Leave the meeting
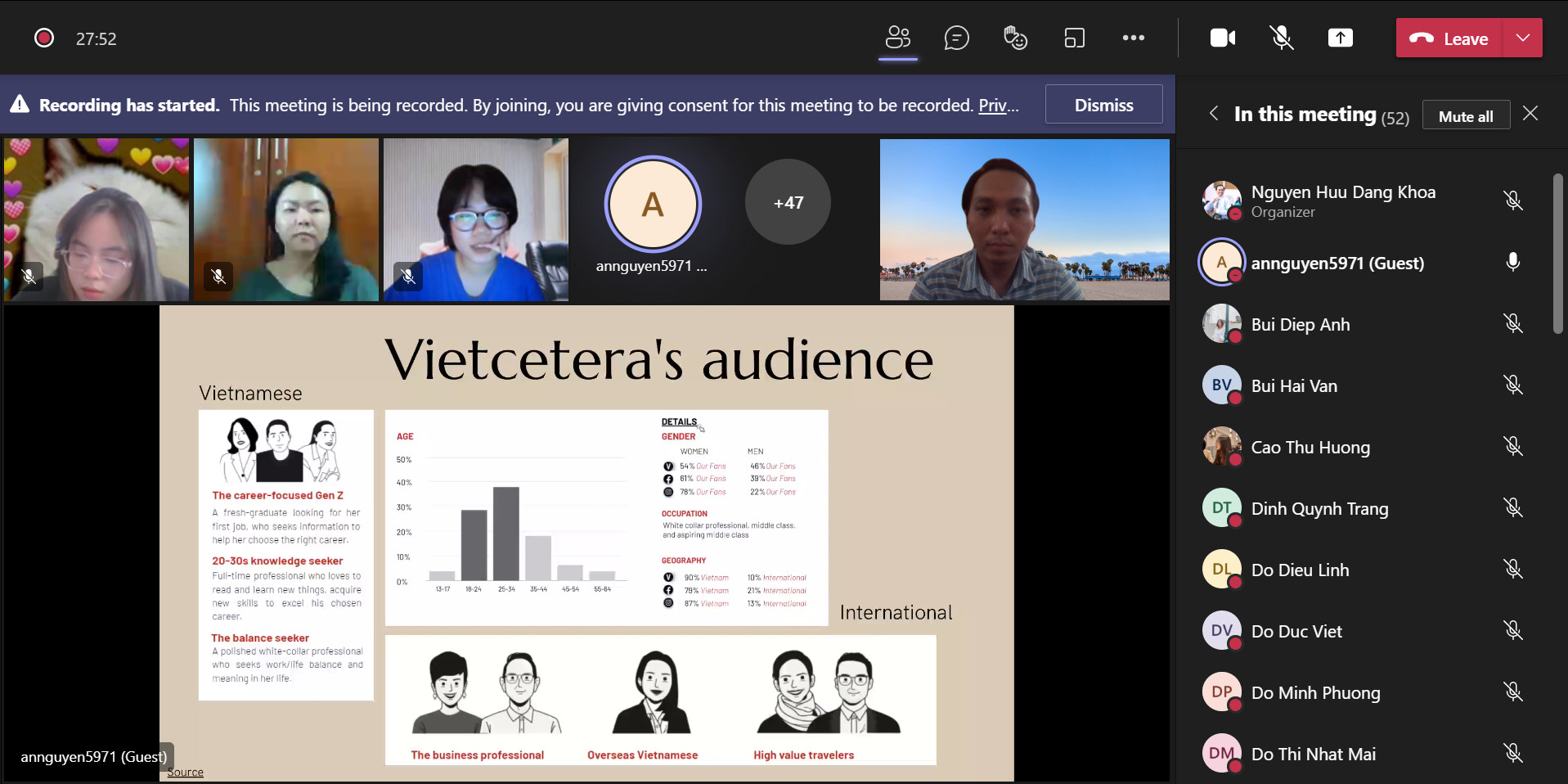 (x=1449, y=38)
